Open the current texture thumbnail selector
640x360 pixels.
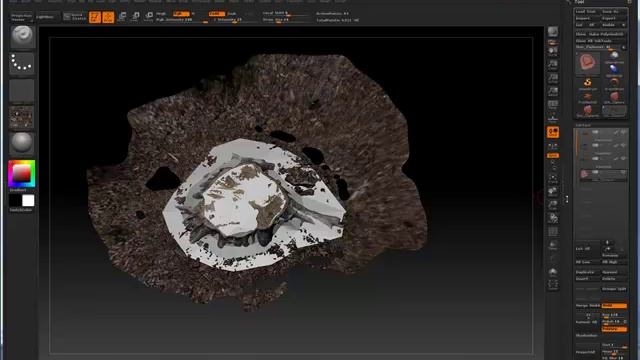22,118
